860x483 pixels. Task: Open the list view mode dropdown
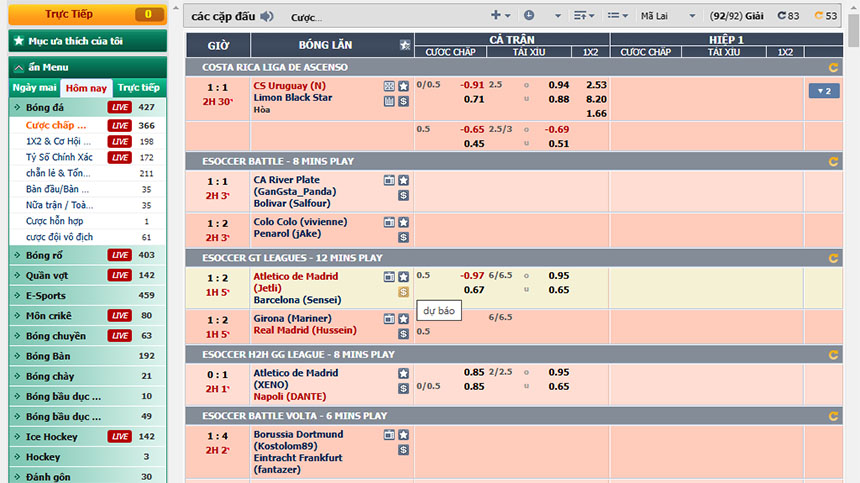click(x=618, y=15)
